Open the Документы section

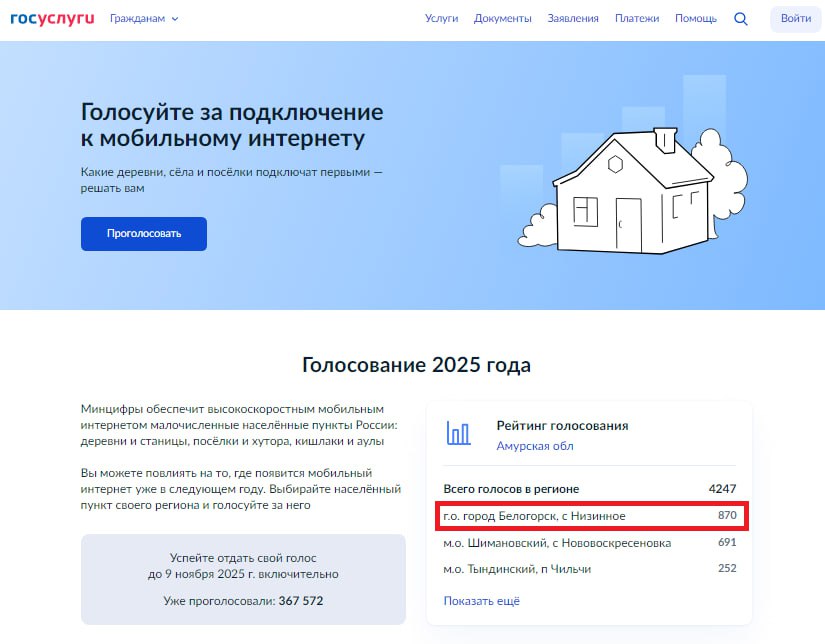502,18
